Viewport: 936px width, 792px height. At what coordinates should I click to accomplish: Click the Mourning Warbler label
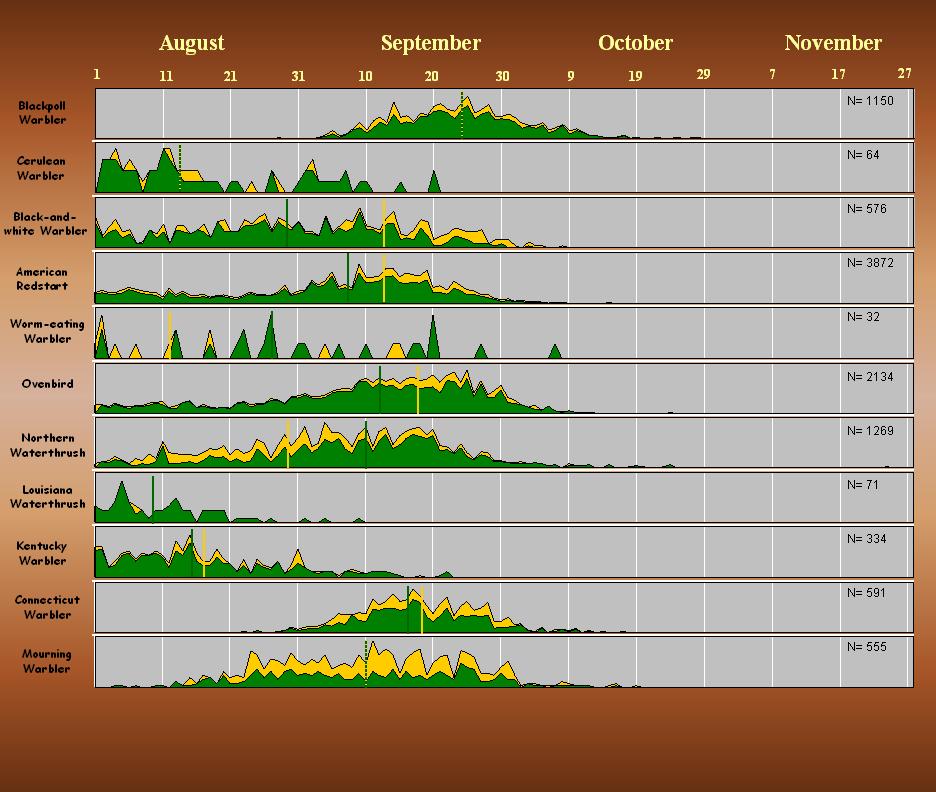(x=46, y=661)
